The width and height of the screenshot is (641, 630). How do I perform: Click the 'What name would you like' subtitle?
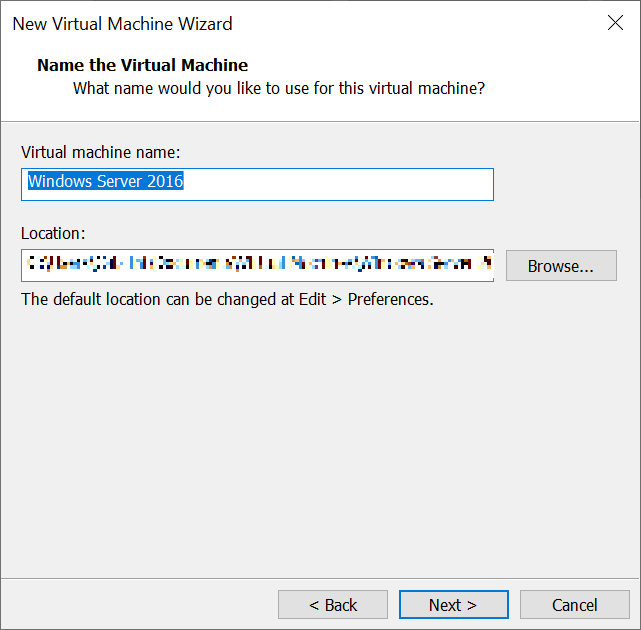[279, 88]
